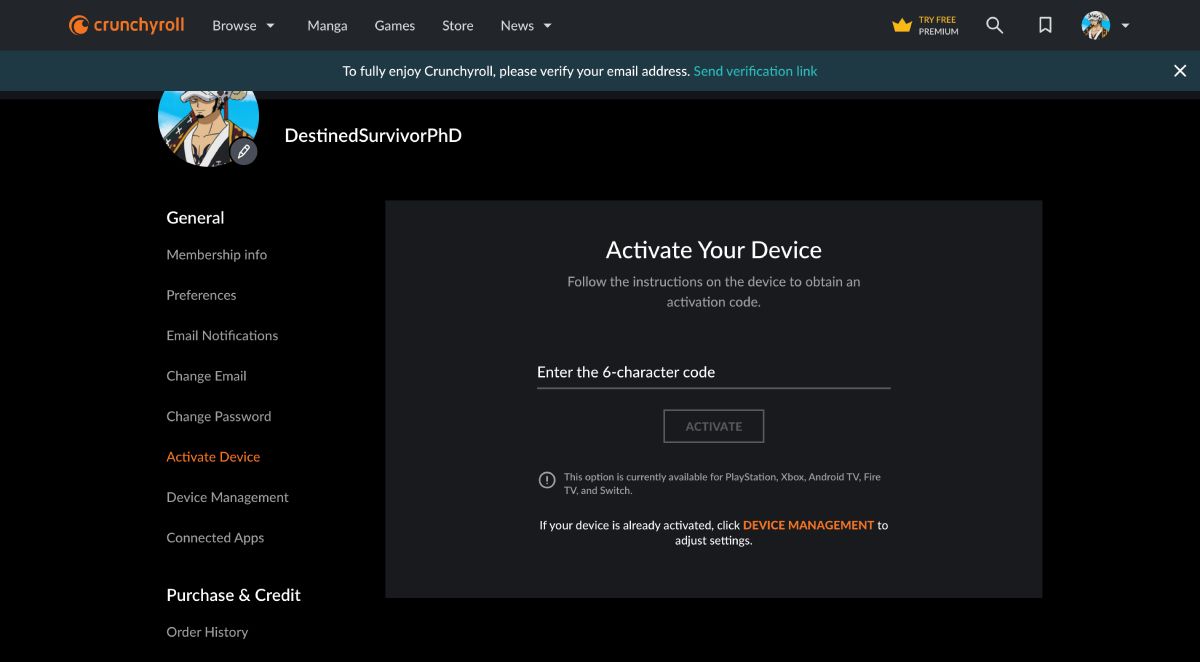This screenshot has height=662, width=1200.
Task: Click the info icon beside availability note
Action: tap(547, 480)
